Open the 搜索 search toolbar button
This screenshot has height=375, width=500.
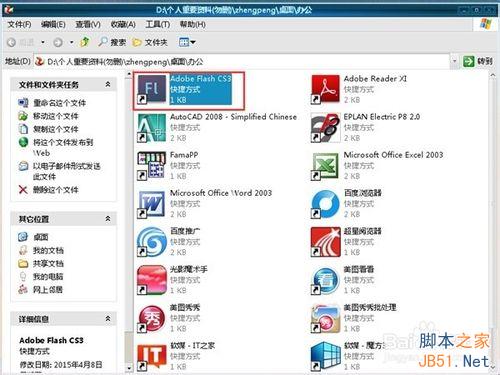112,42
